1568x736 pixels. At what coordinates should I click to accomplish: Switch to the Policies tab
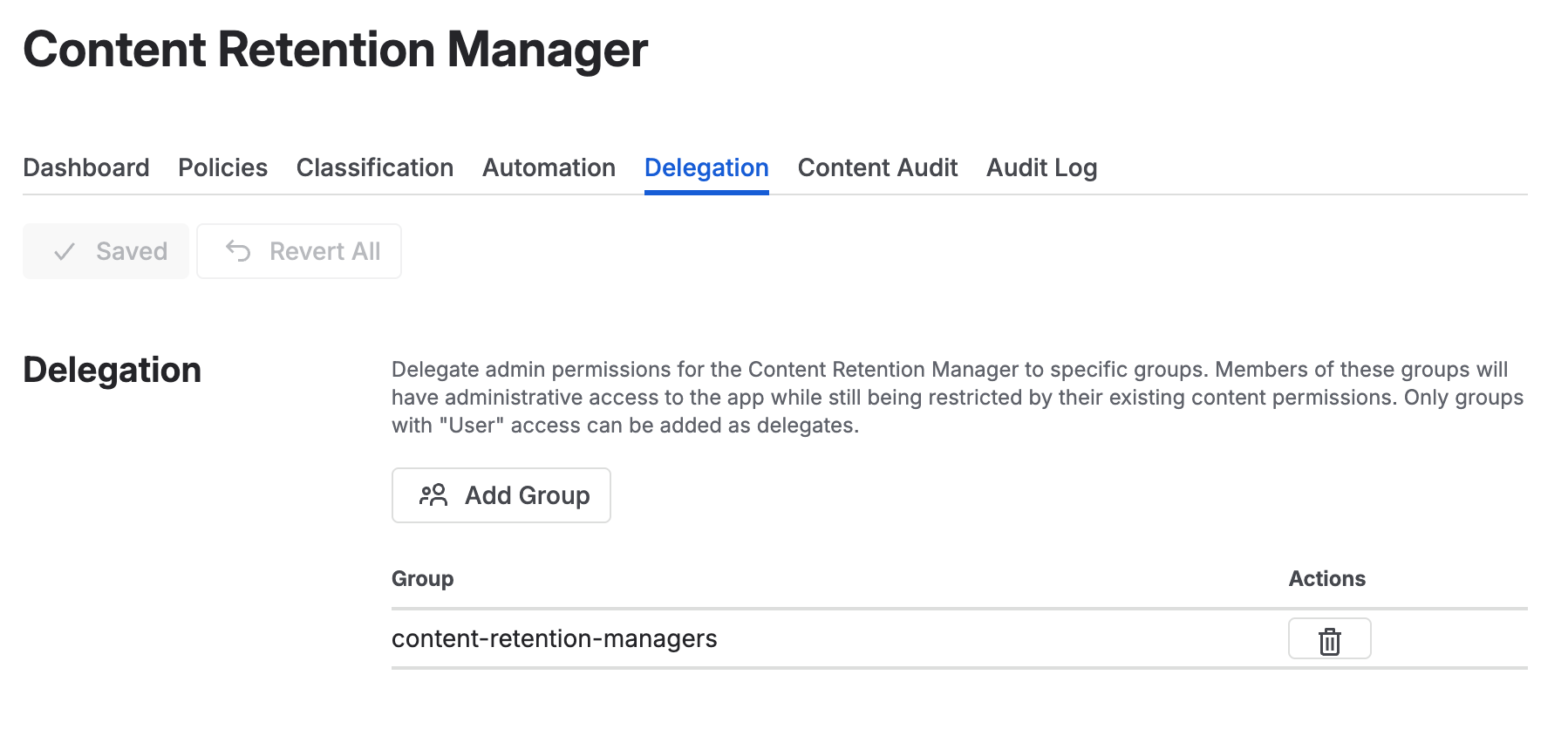222,167
